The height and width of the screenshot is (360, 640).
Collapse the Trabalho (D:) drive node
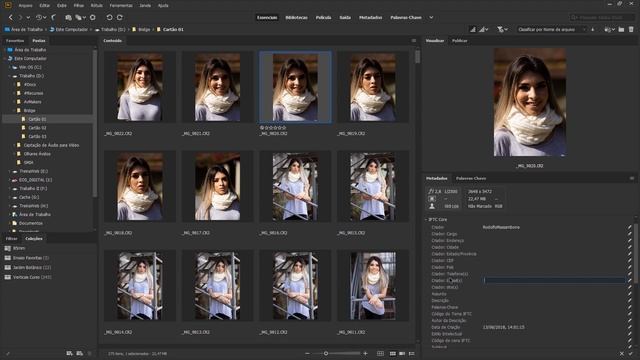pos(9,76)
